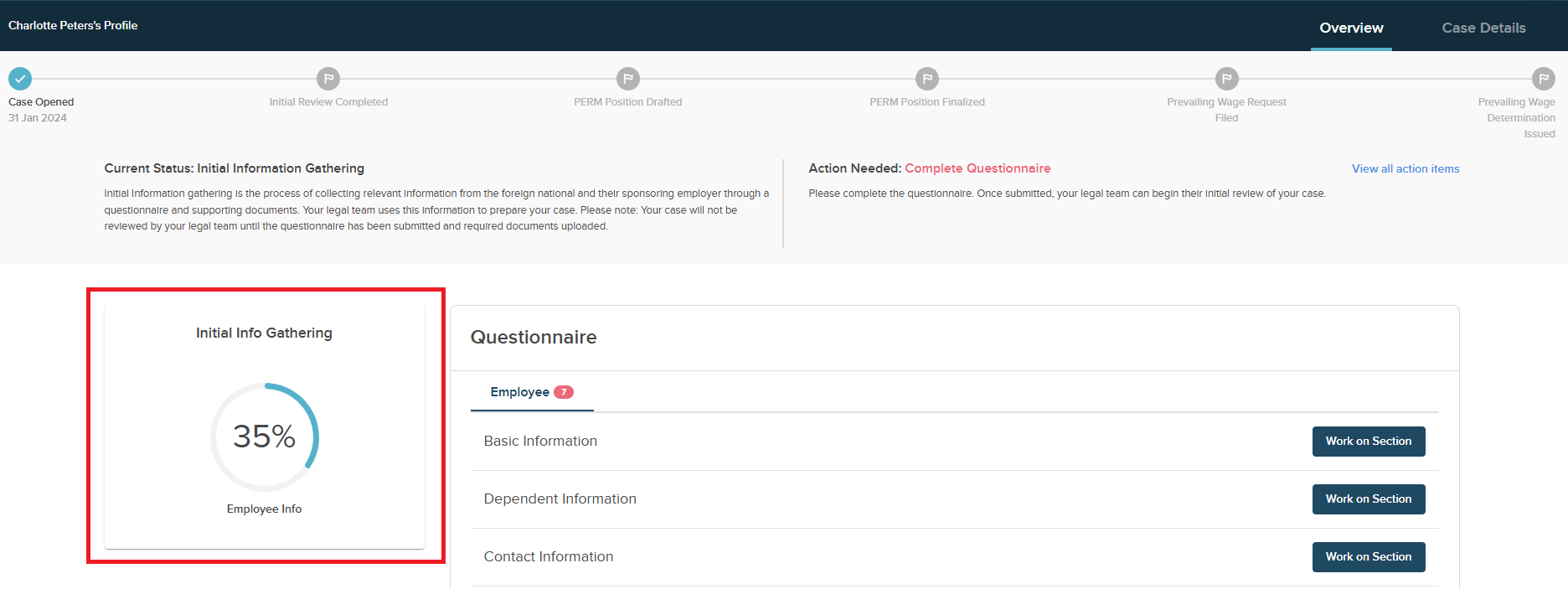Click the Case Opened checkmark milestone icon
The width and height of the screenshot is (1568, 589).
[x=20, y=79]
